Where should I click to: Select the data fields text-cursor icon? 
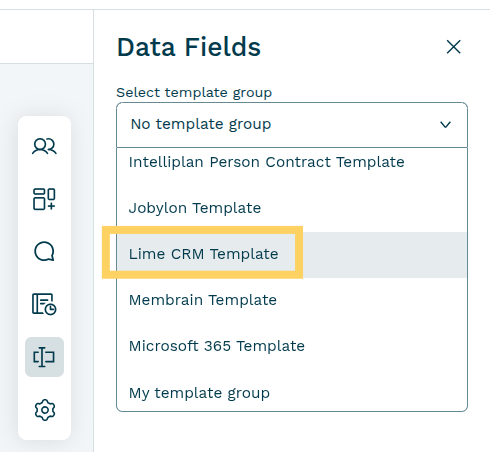pyautogui.click(x=44, y=357)
